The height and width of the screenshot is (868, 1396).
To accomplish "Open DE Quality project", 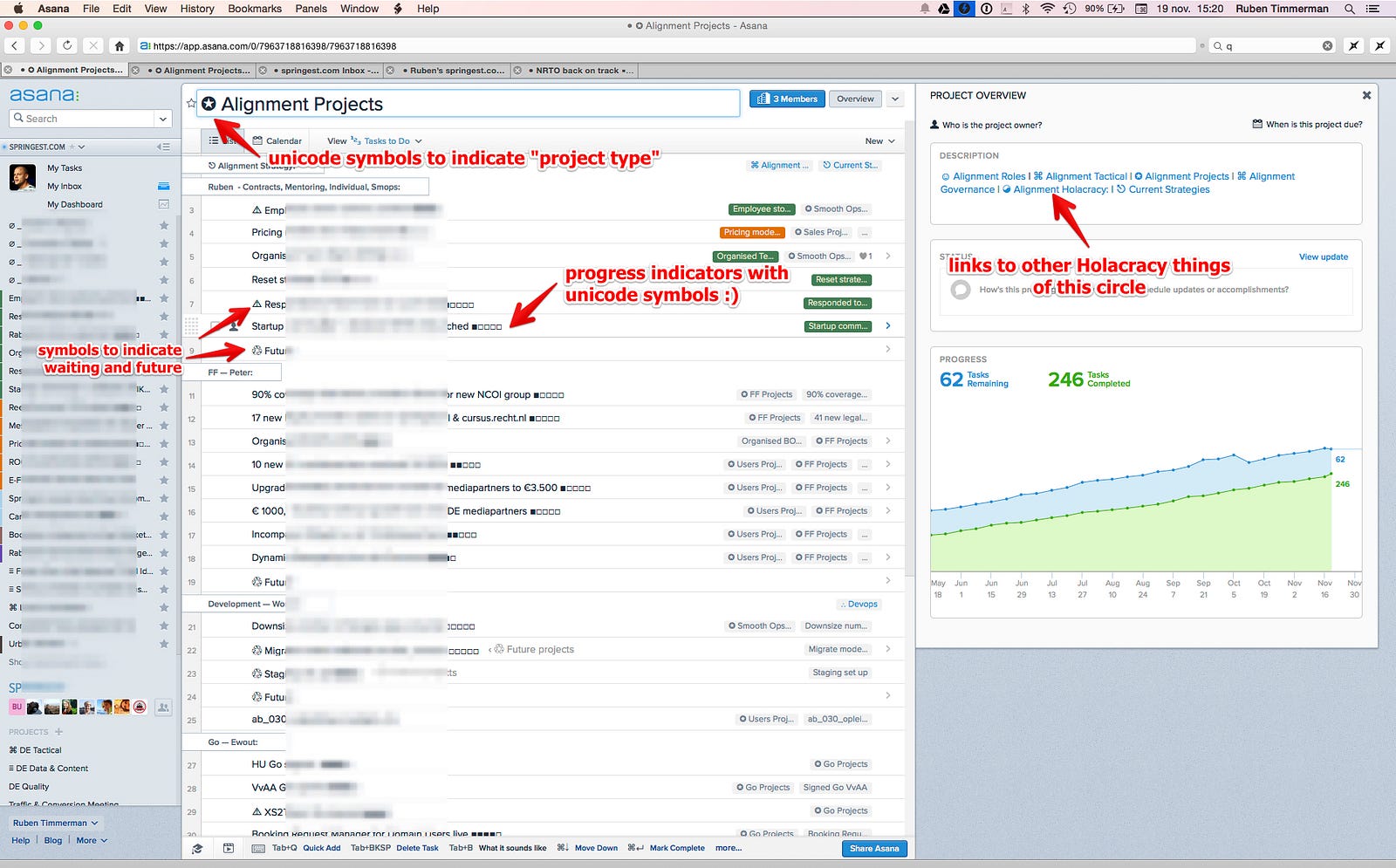I will pyautogui.click(x=29, y=787).
